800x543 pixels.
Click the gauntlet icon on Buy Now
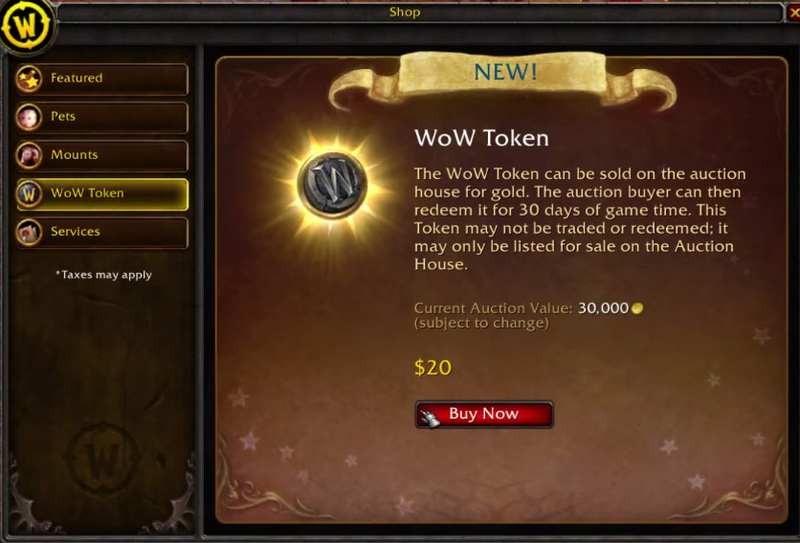point(429,418)
